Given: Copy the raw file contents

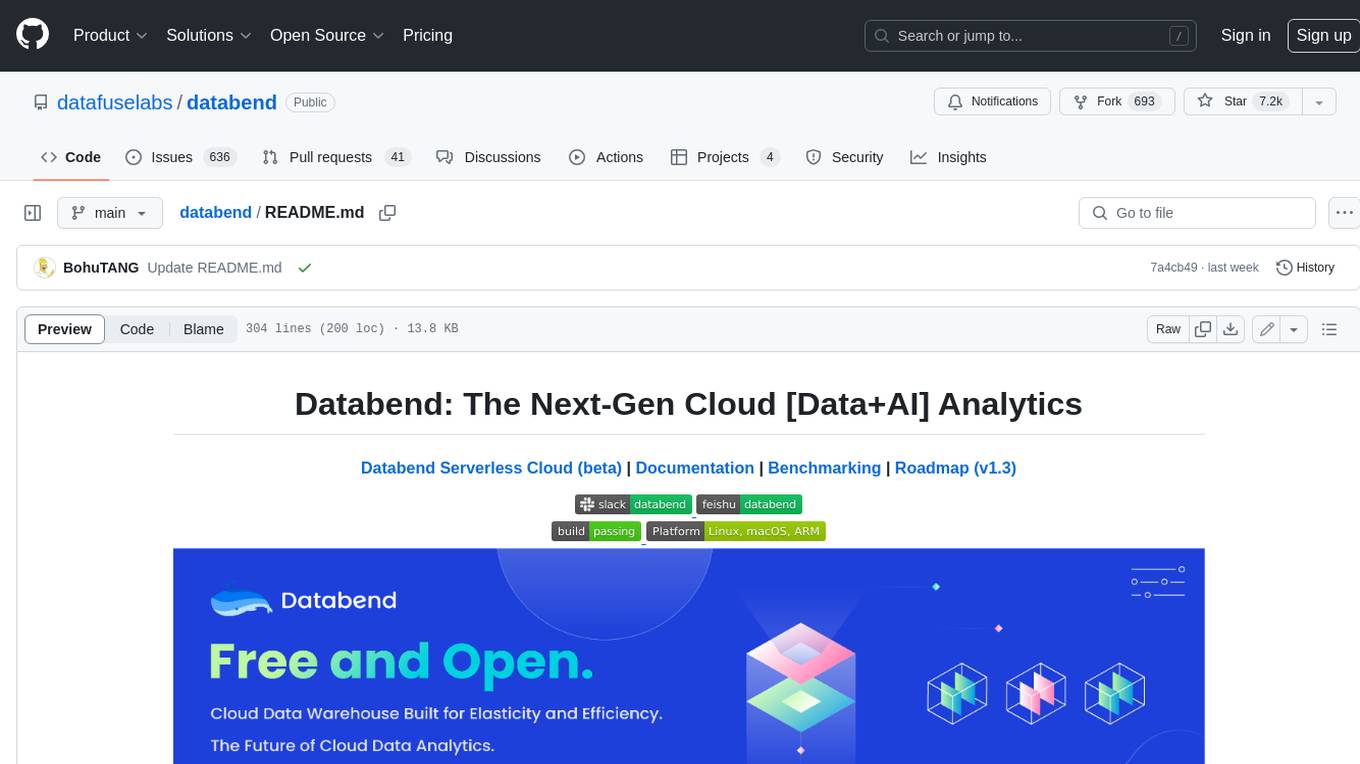Looking at the screenshot, I should (1203, 329).
